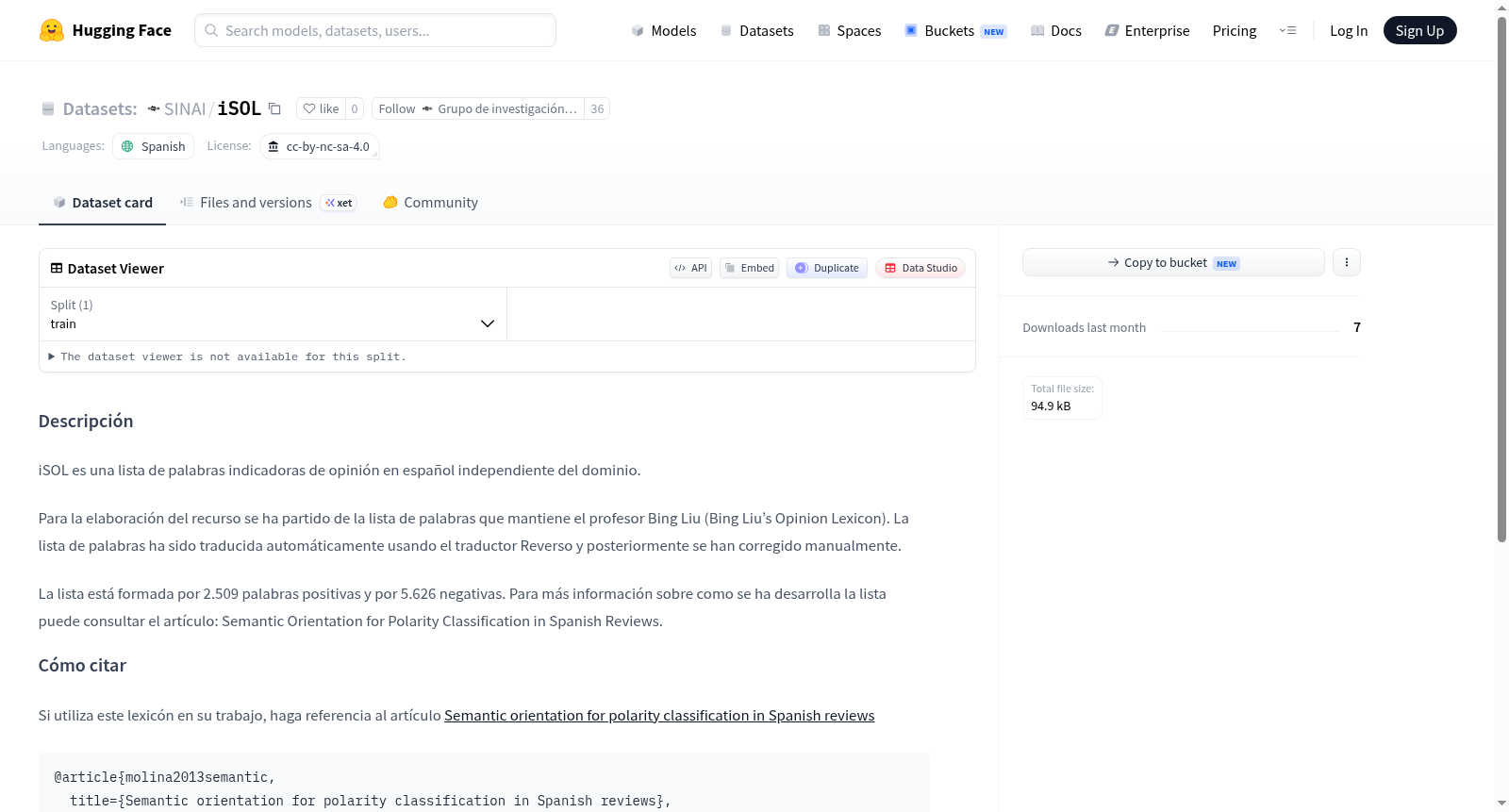Click the '@article{molina2013semantic,' code line
The height and width of the screenshot is (812, 1509).
click(164, 777)
